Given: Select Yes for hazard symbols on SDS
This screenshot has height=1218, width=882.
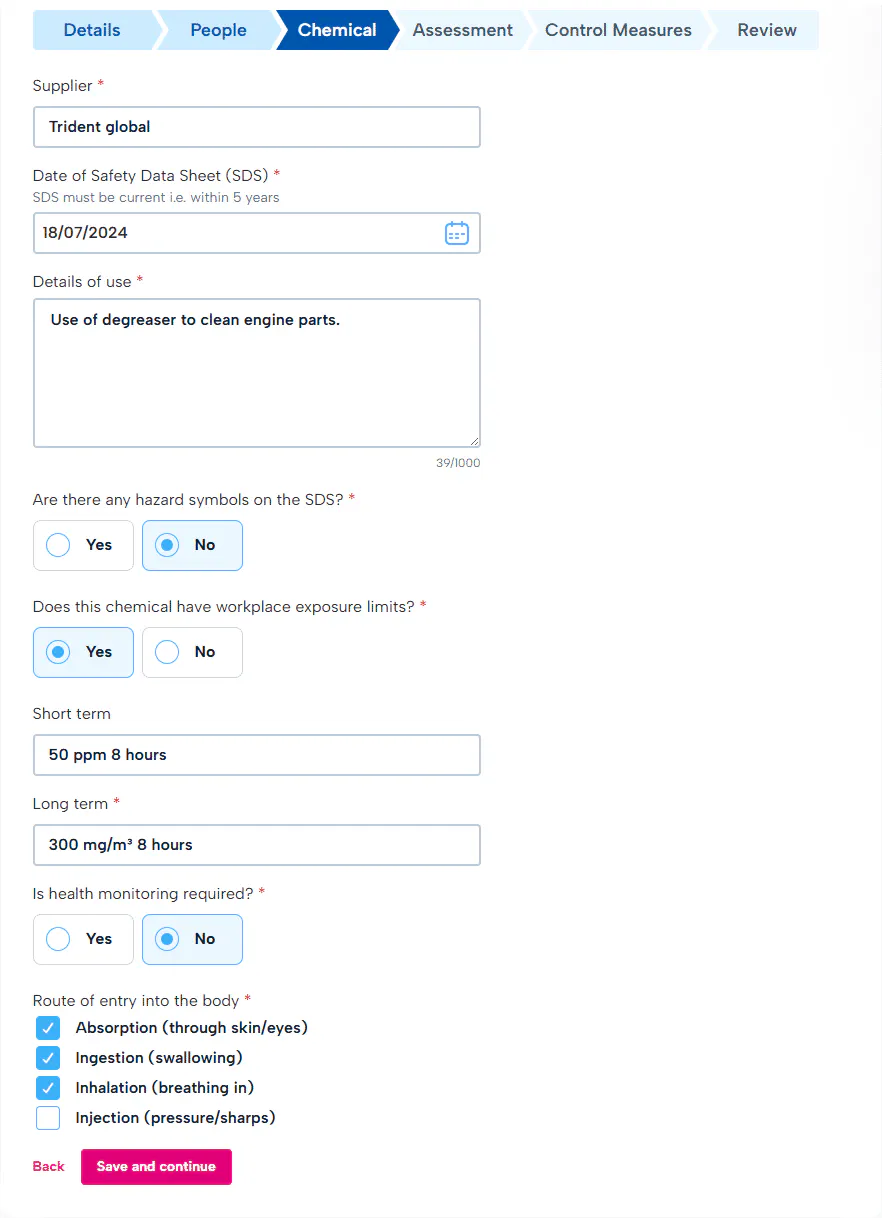Looking at the screenshot, I should point(83,545).
